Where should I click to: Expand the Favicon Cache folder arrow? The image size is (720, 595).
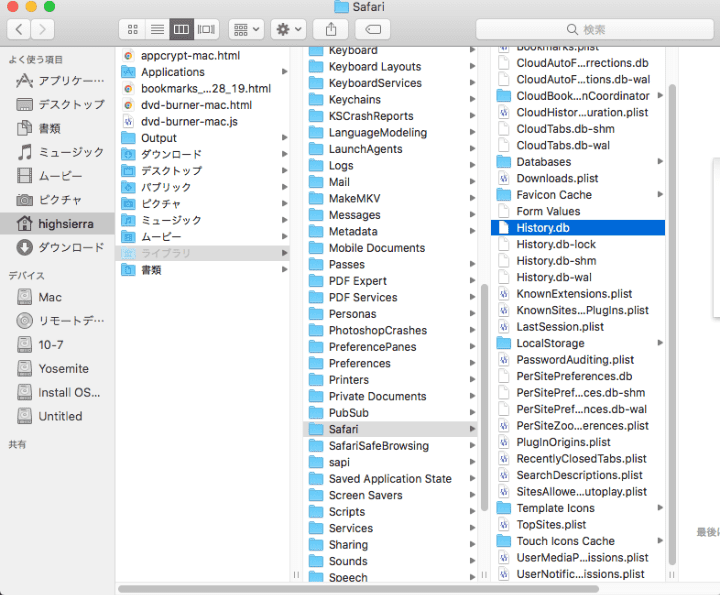coord(660,194)
